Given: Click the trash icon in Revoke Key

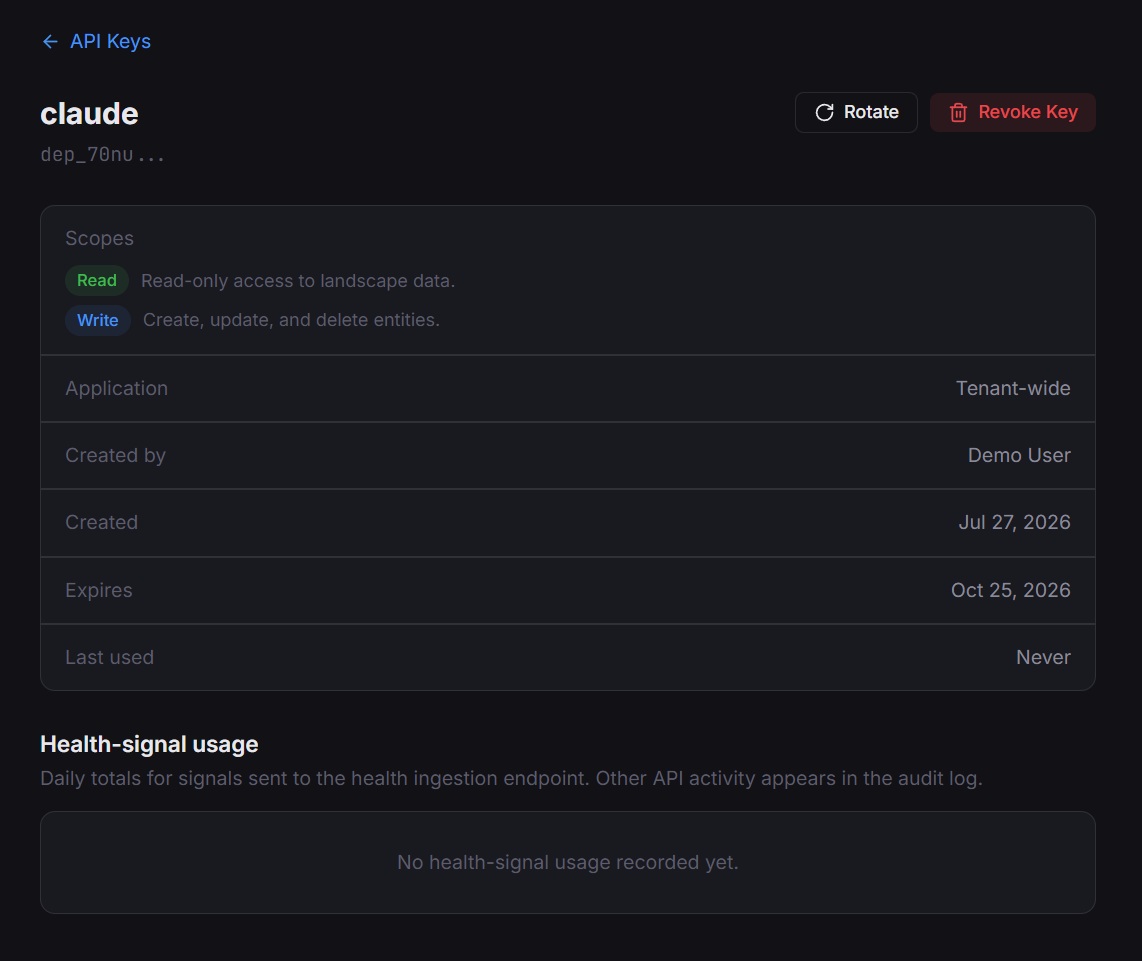Looking at the screenshot, I should pos(958,112).
